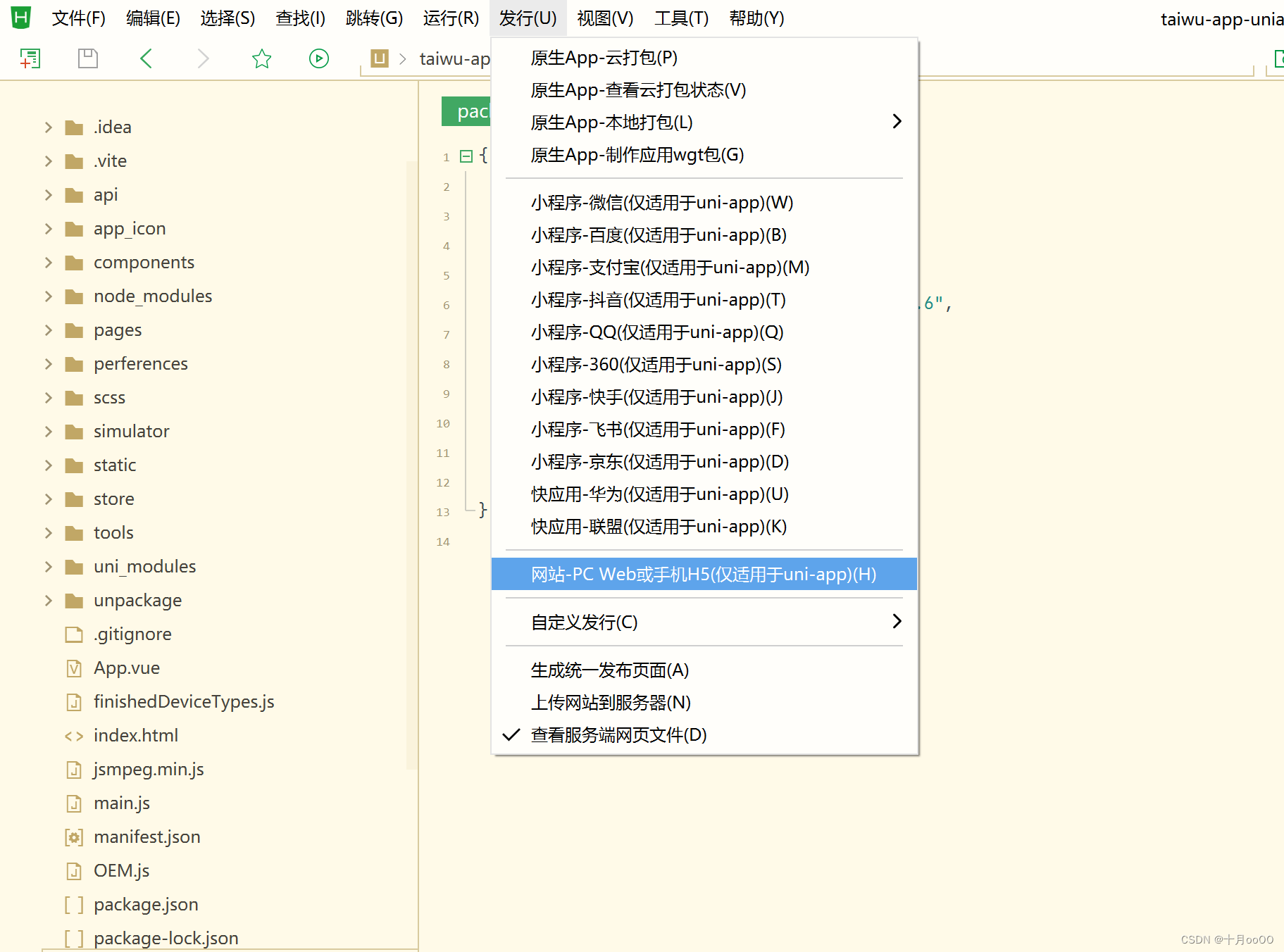
Task: Choose 上传网站到服务器(N)
Action: [704, 703]
